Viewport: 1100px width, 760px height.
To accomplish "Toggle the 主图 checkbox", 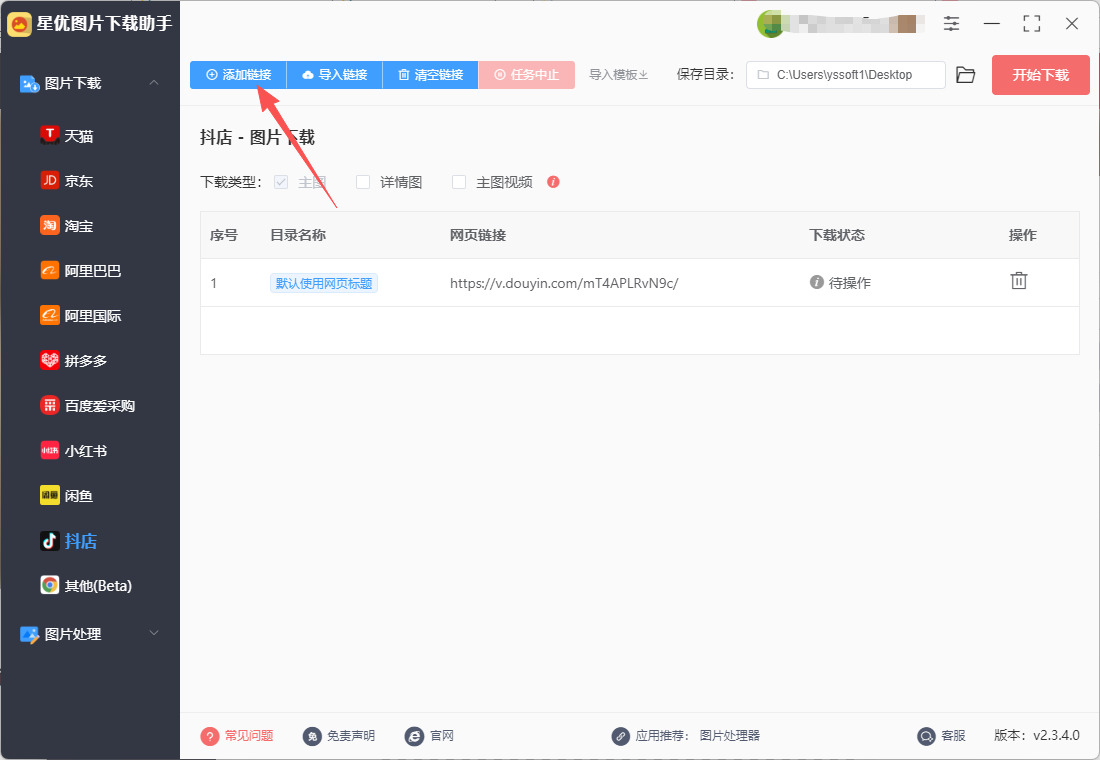I will 281,182.
